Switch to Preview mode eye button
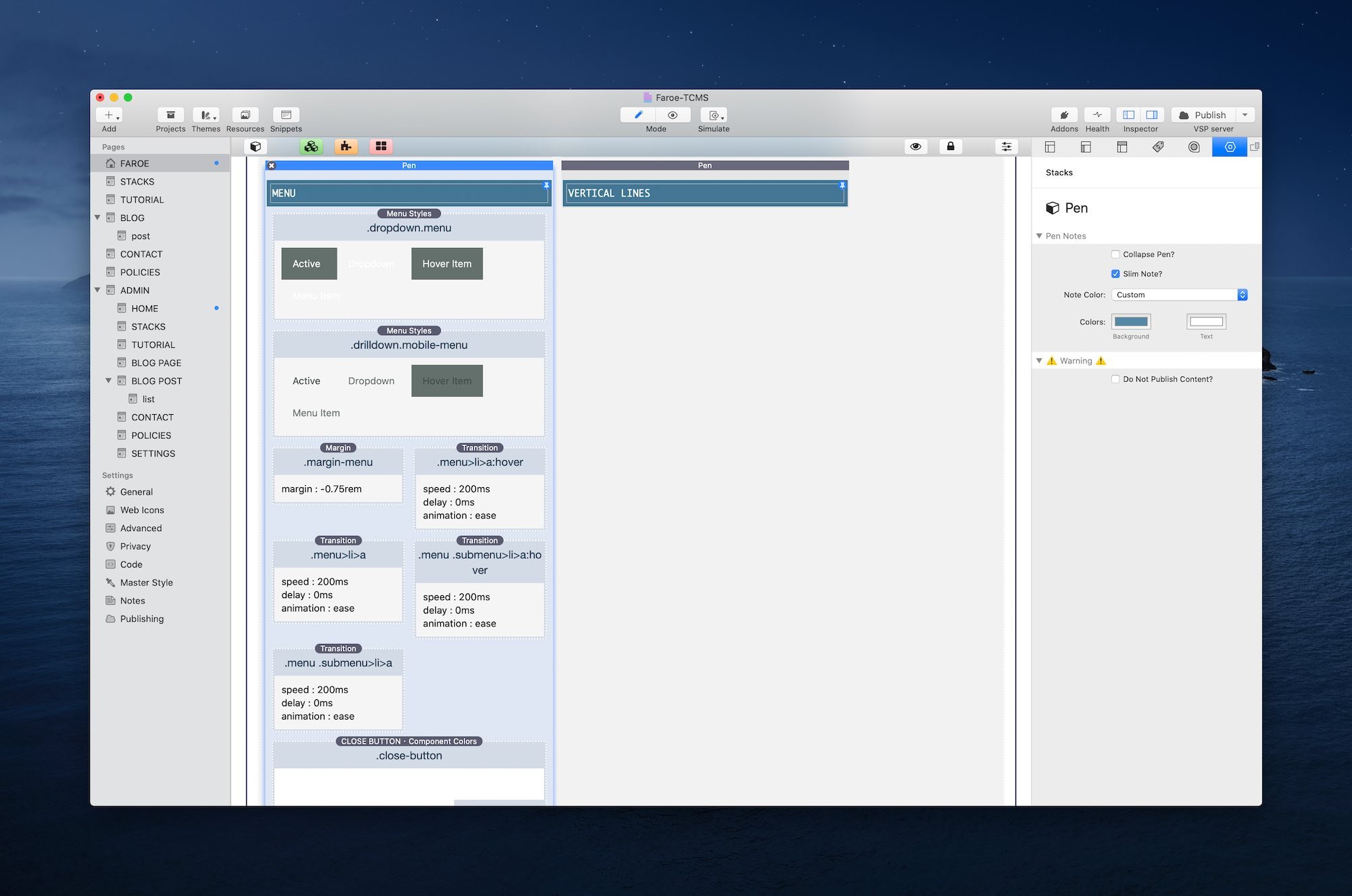 click(673, 115)
